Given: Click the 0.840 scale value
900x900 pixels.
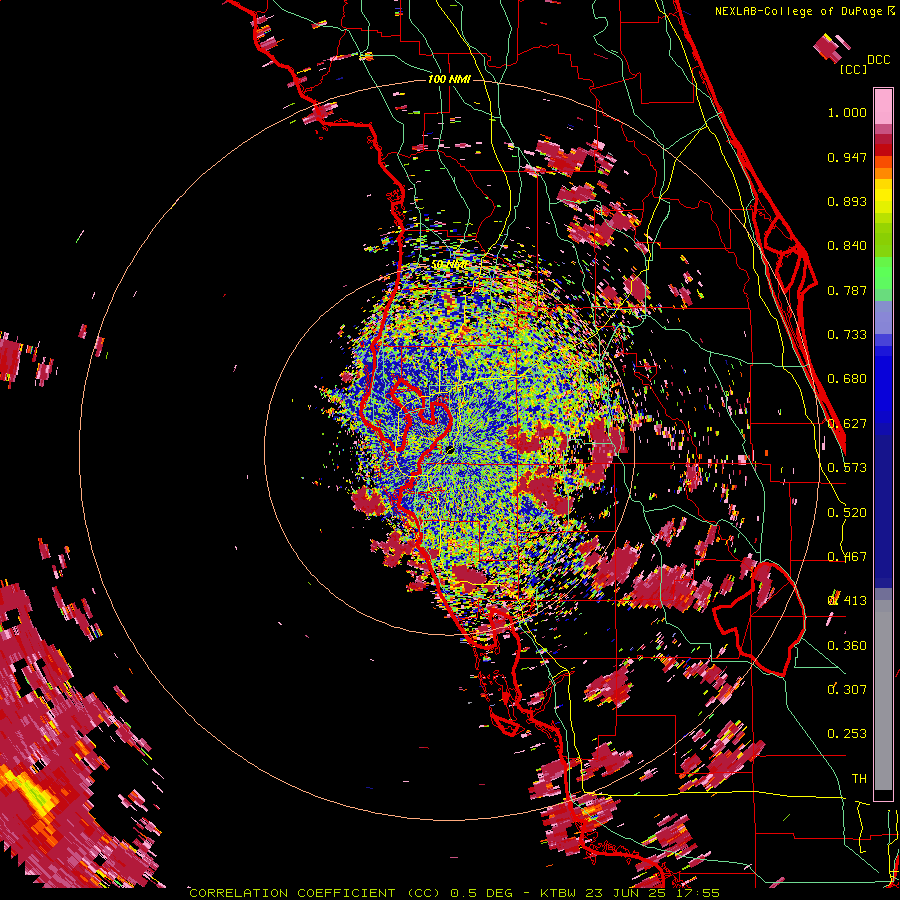Looking at the screenshot, I should pos(847,246).
